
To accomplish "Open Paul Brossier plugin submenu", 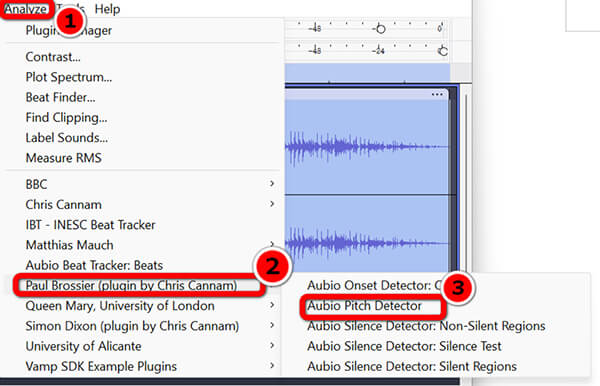I will click(142, 286).
